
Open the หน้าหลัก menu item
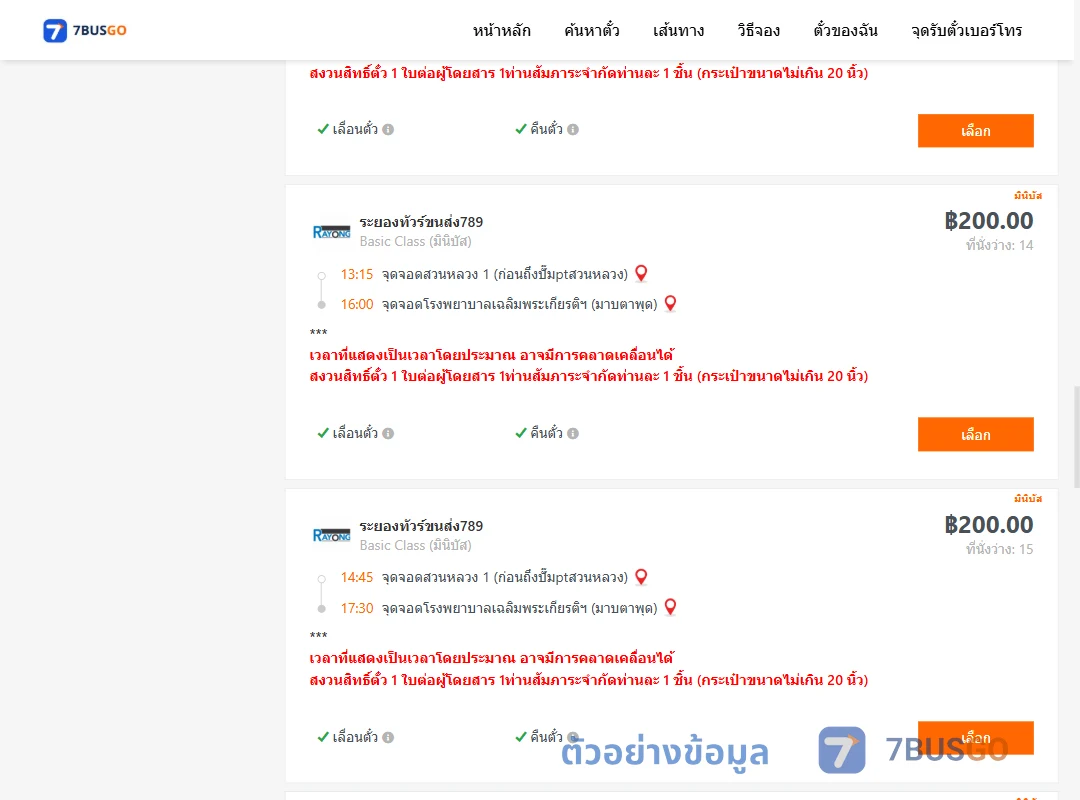pos(501,30)
